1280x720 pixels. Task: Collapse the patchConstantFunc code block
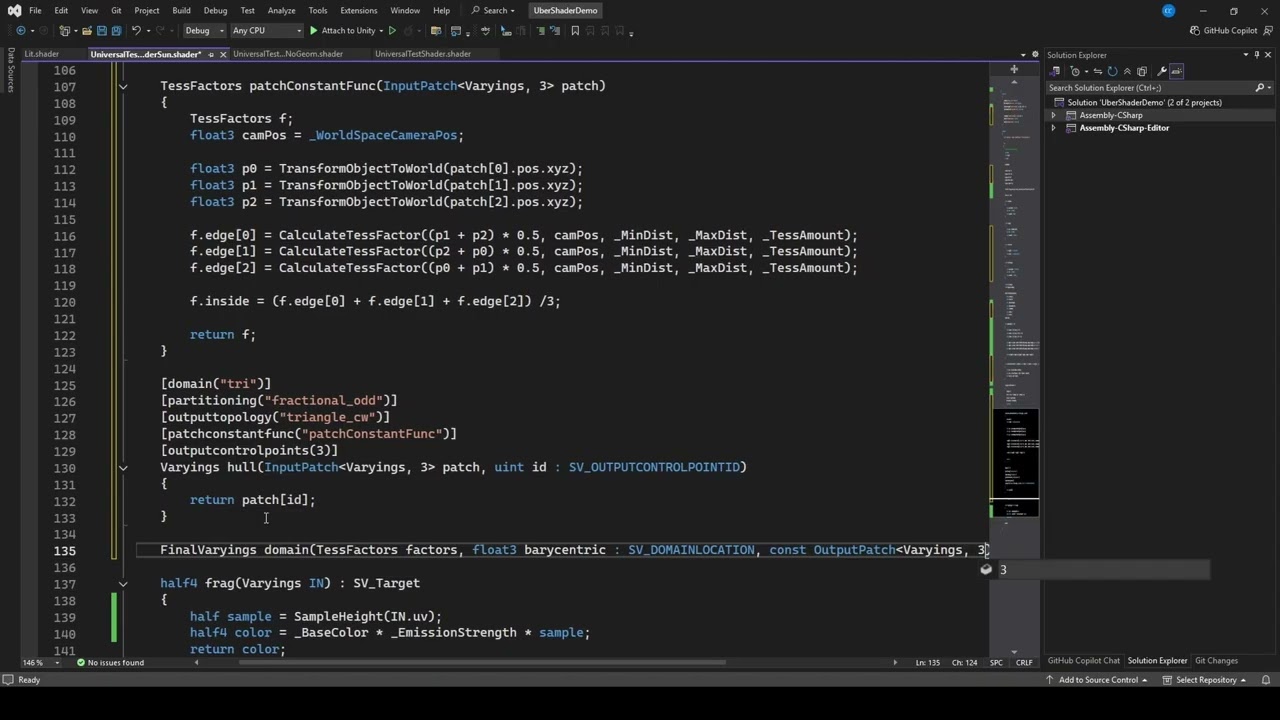point(123,86)
